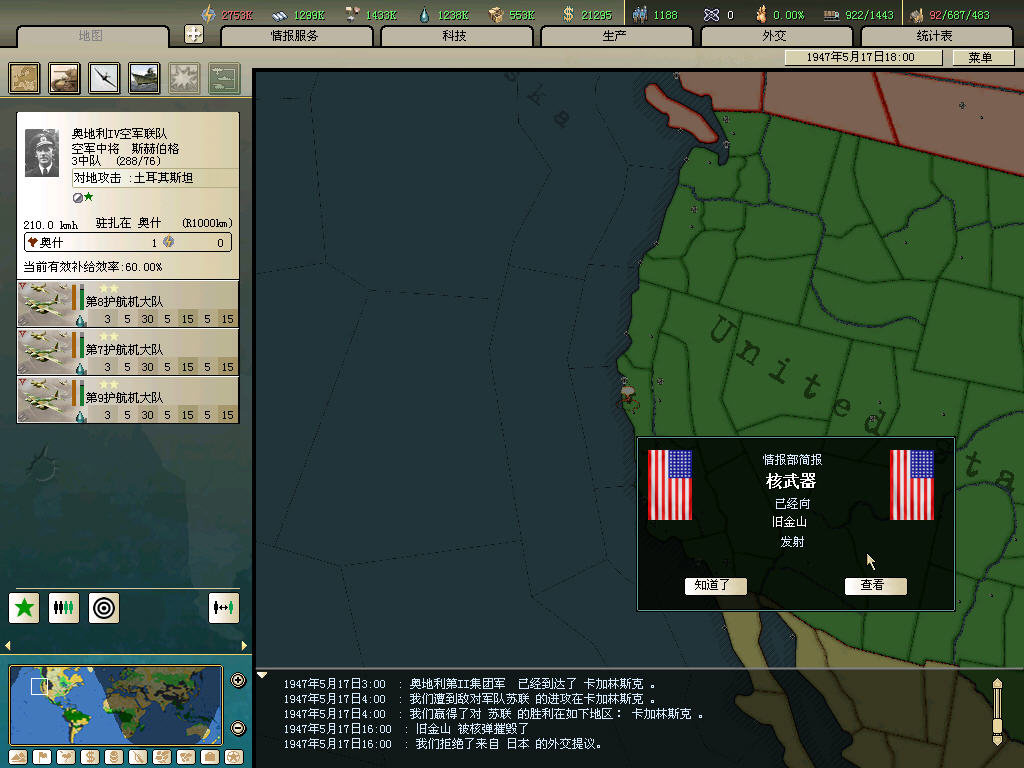Switch to political map mode flag icon

[42, 758]
